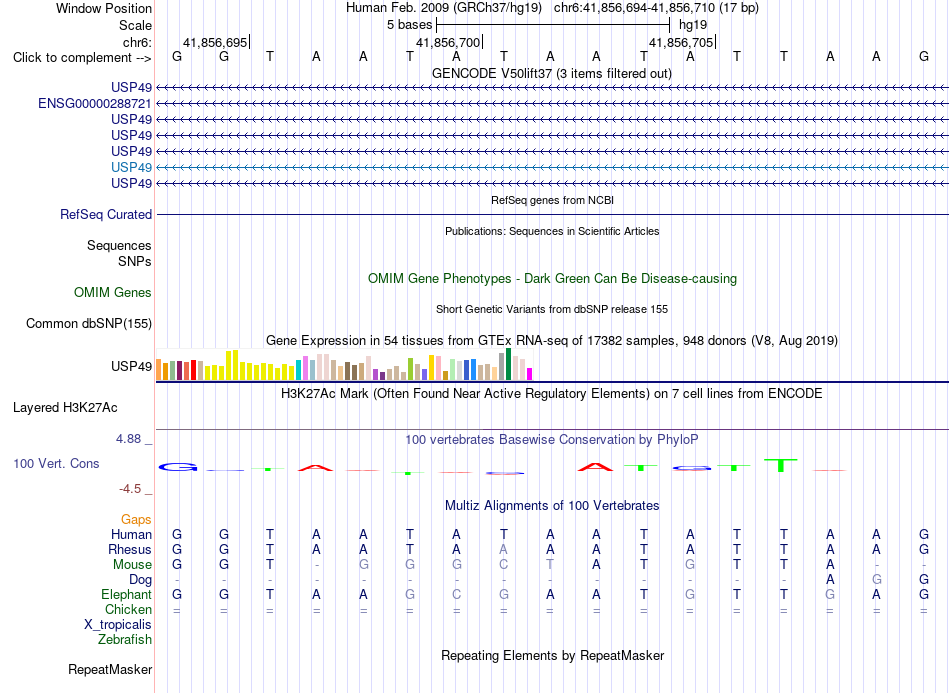950x693 pixels.
Task: Click the 41,856,695 position marker
Action: click(x=216, y=42)
